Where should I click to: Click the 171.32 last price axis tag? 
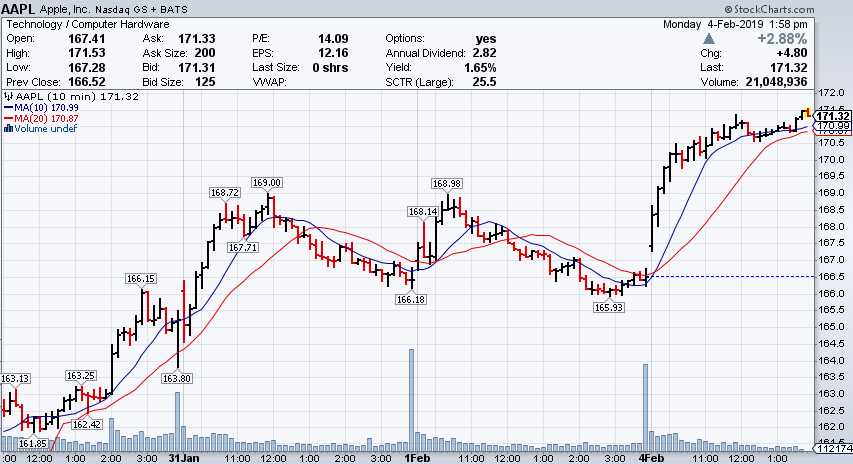[x=832, y=117]
